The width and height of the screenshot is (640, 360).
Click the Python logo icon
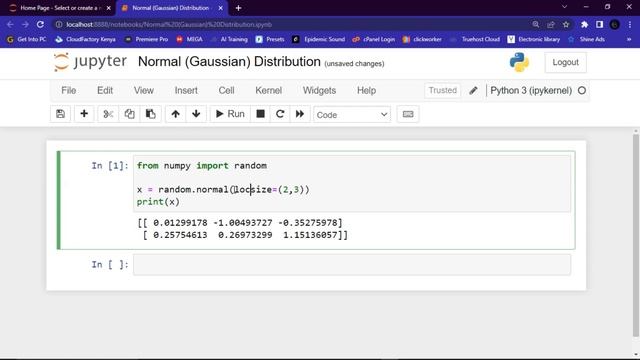coord(519,62)
